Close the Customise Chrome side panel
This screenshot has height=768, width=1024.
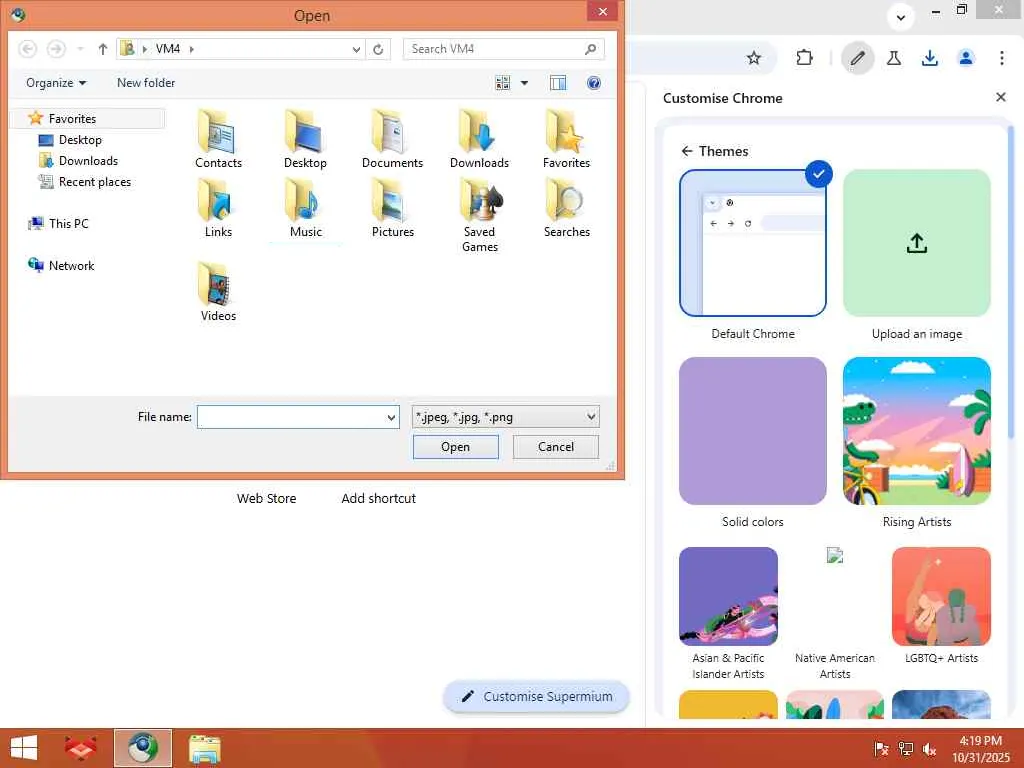[x=1000, y=97]
